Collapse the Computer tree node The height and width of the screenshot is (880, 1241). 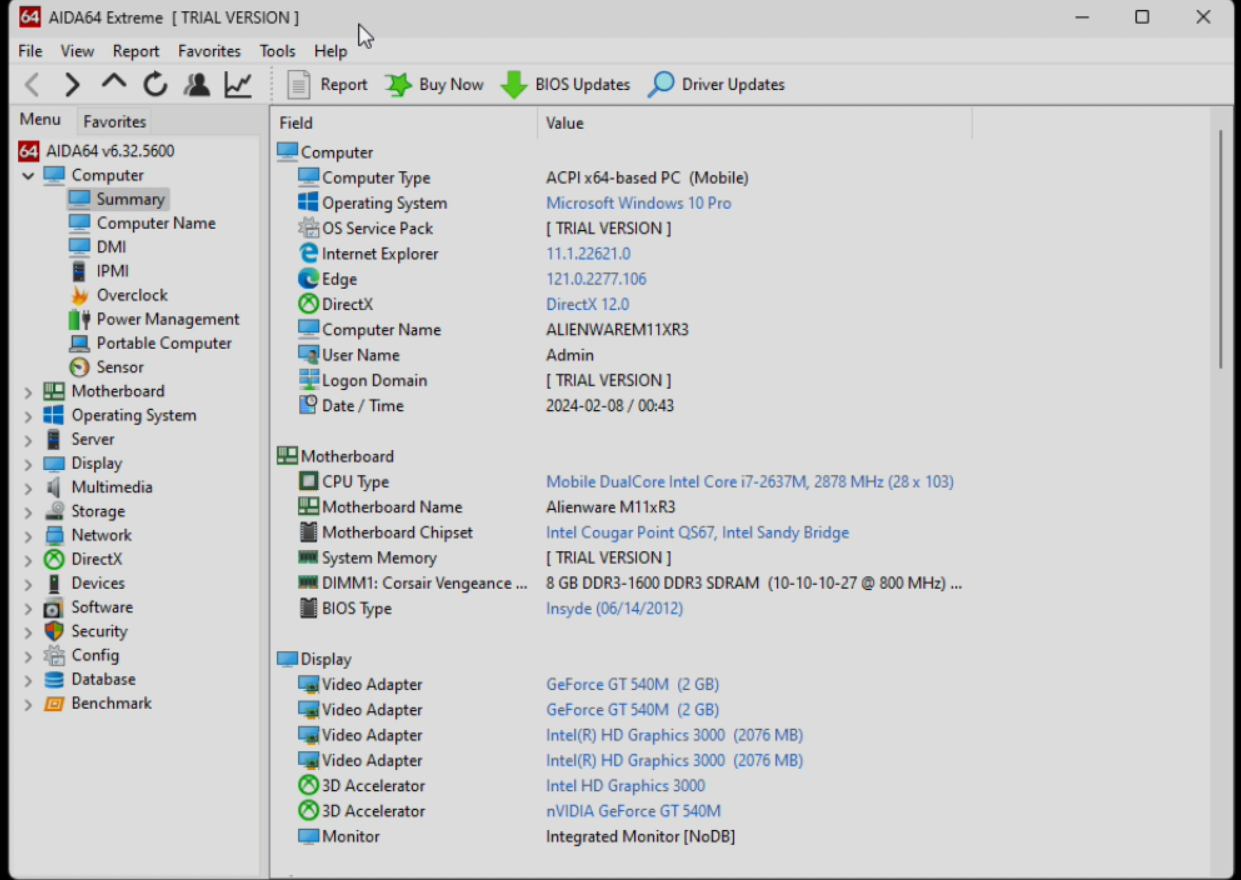click(x=28, y=176)
